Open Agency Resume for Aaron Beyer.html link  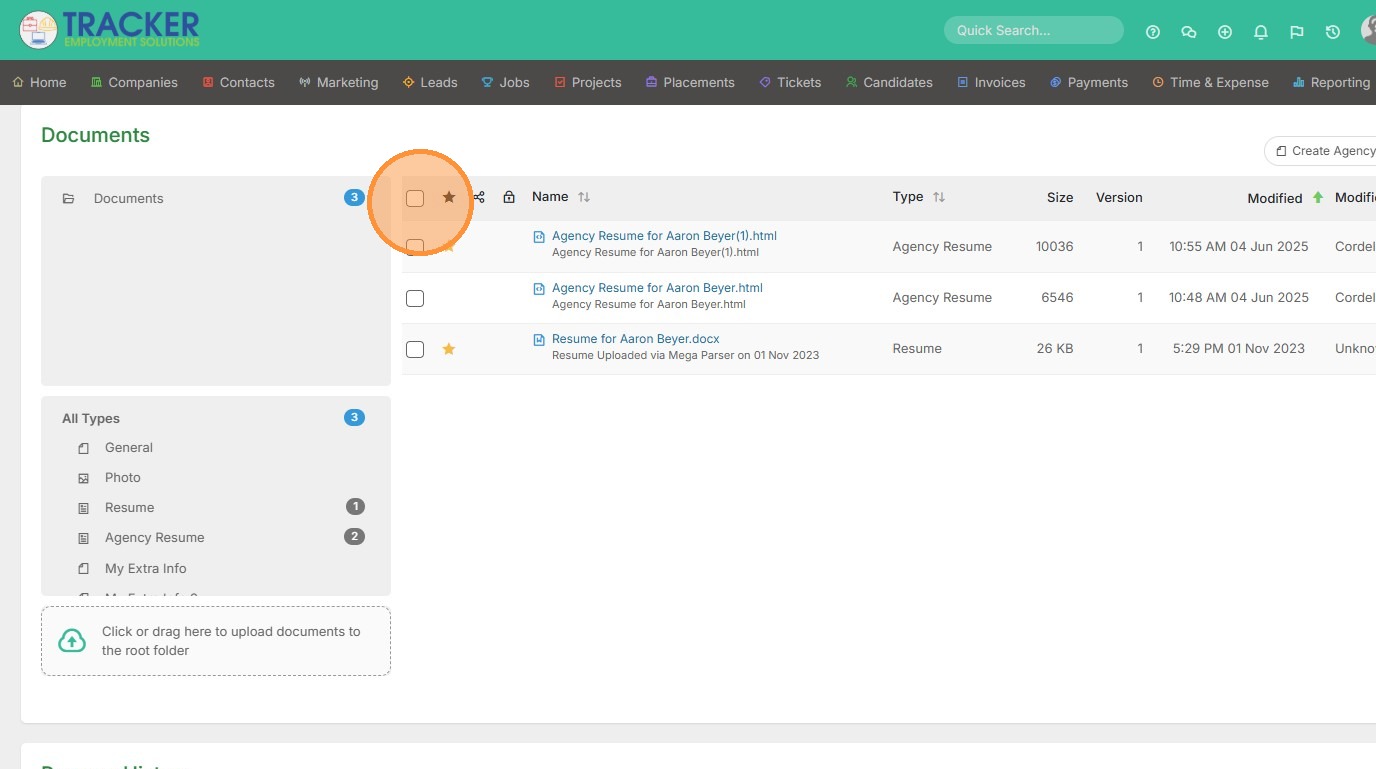tap(657, 288)
